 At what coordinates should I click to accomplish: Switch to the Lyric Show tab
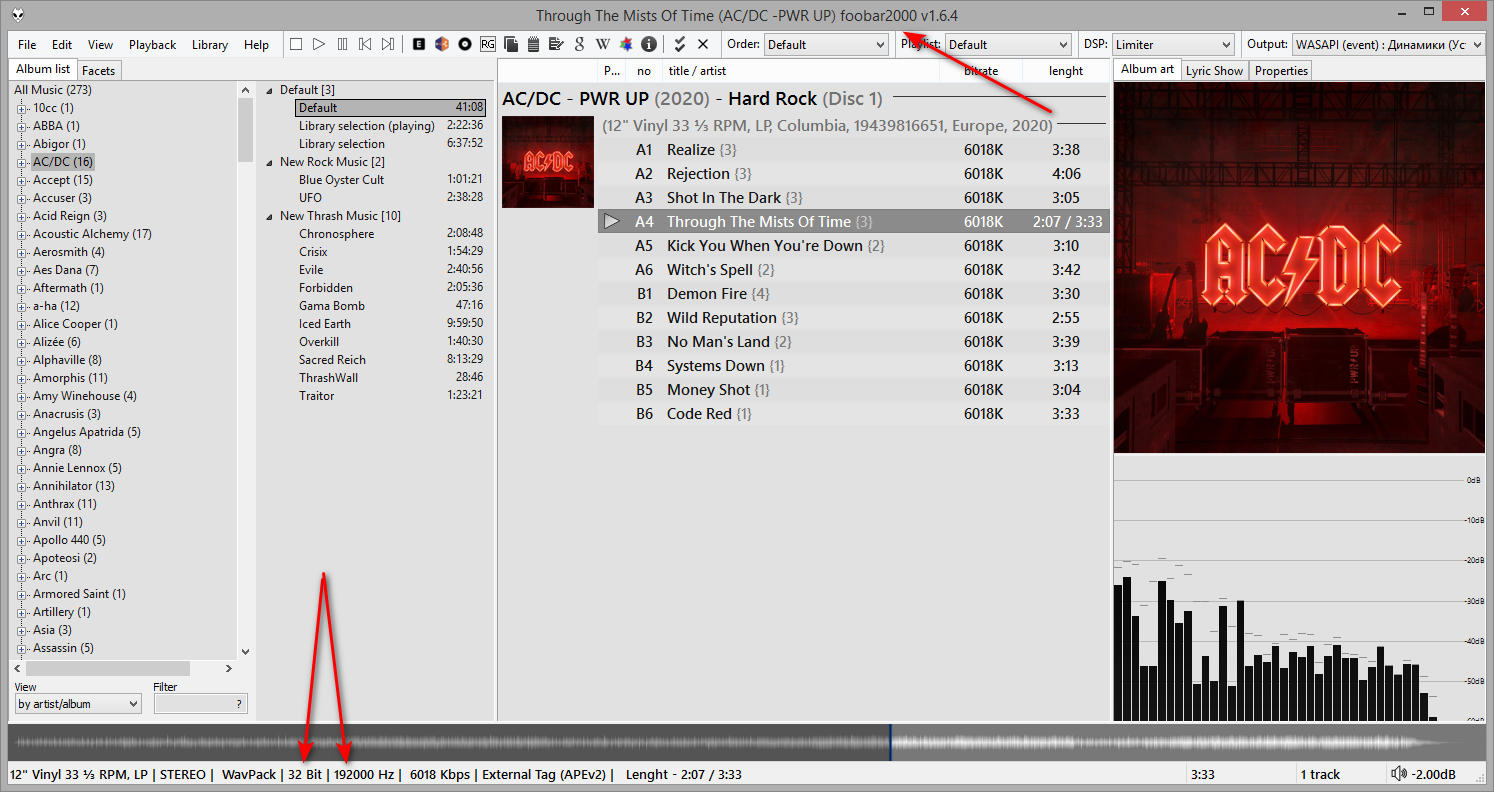(1214, 71)
